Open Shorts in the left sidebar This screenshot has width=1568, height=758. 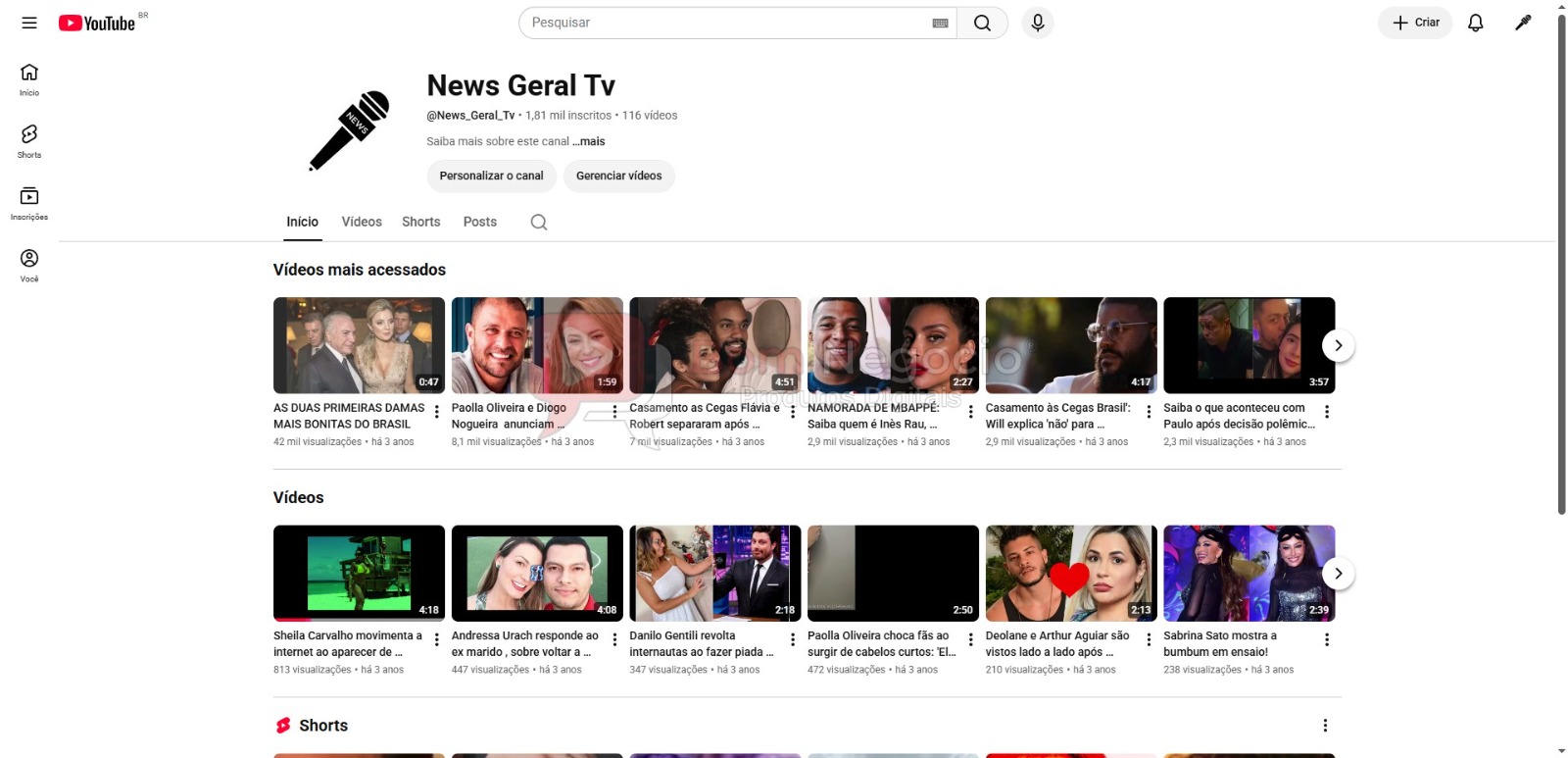[29, 141]
